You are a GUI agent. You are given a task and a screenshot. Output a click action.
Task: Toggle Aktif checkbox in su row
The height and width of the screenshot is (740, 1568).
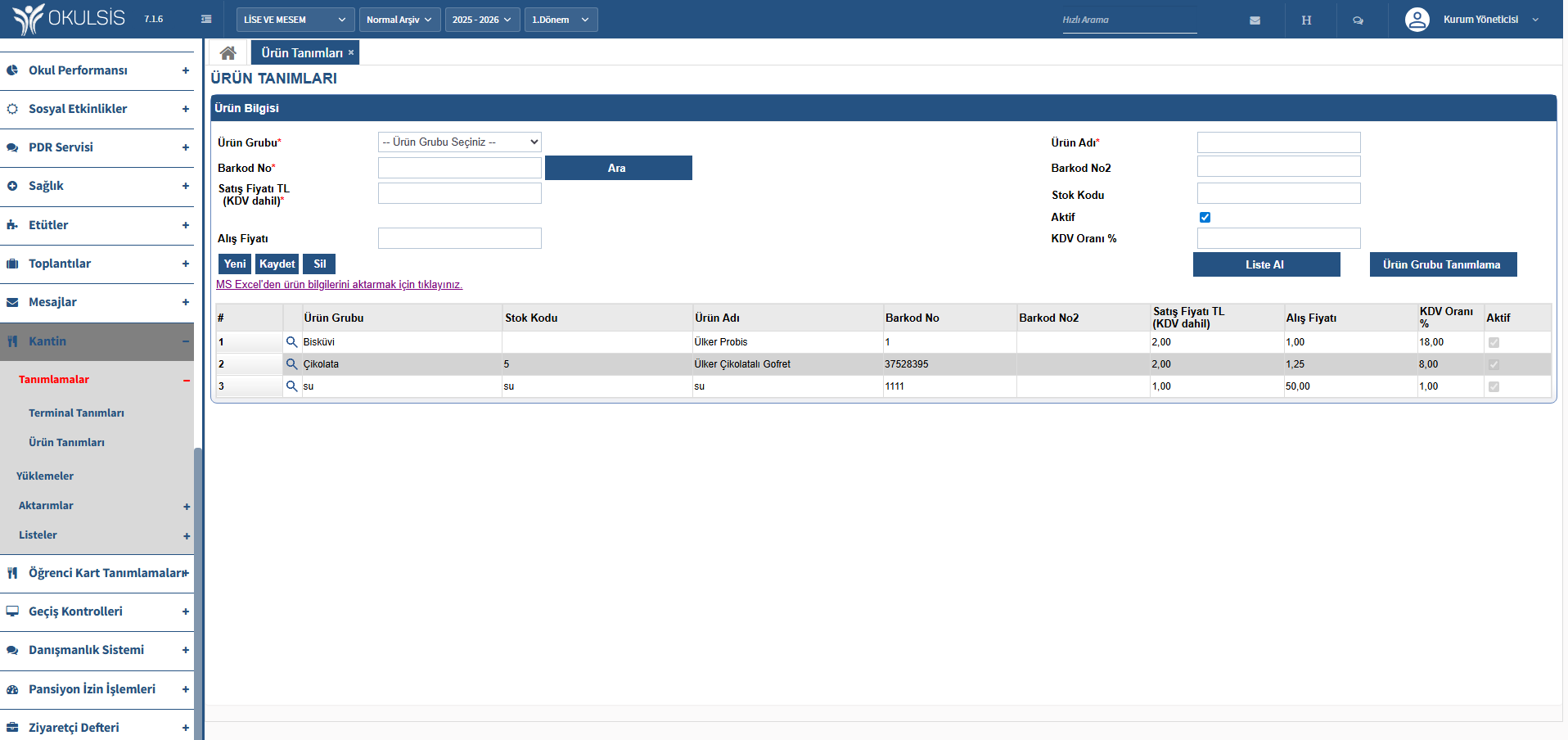pyautogui.click(x=1494, y=387)
